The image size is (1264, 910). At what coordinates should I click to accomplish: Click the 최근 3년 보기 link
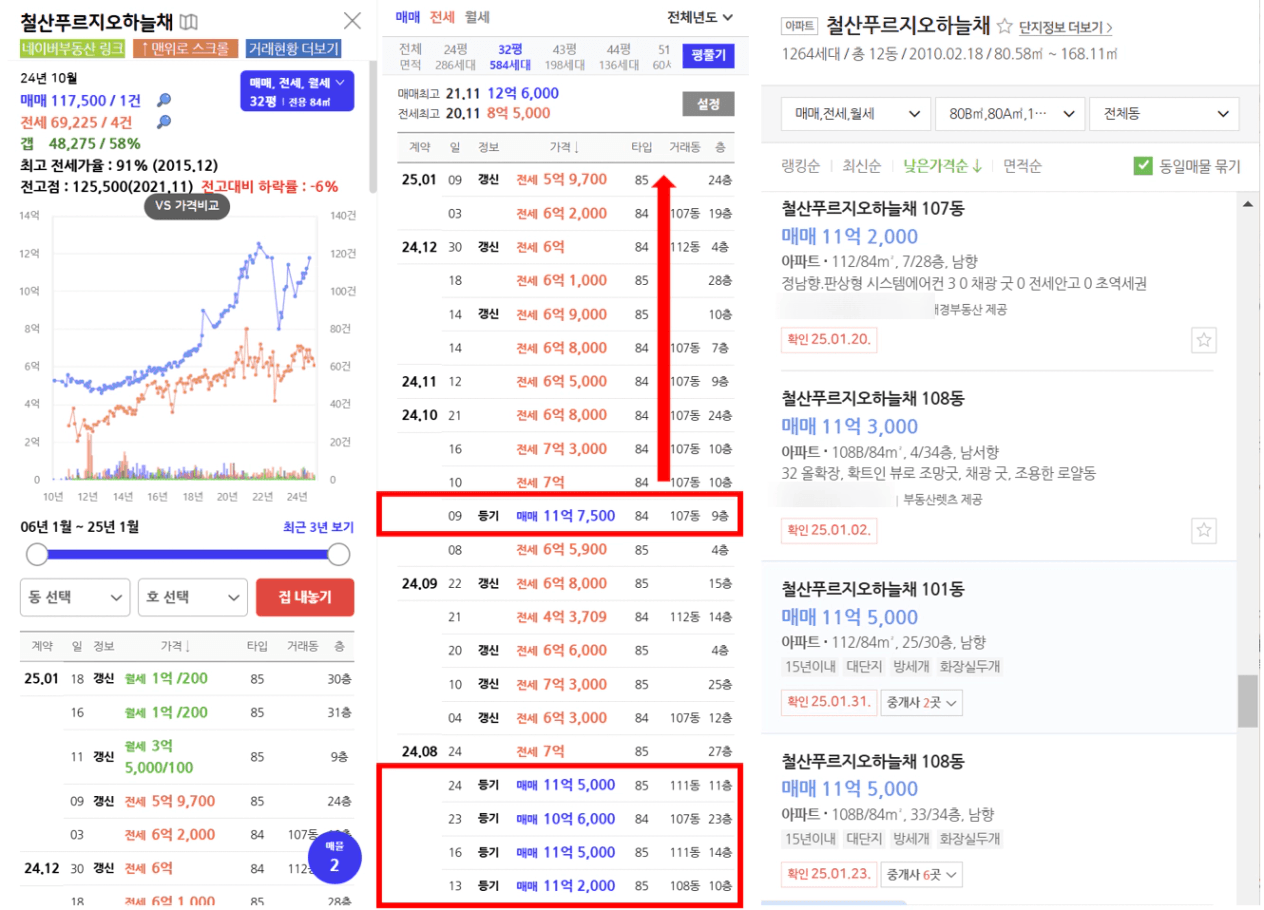click(x=318, y=527)
